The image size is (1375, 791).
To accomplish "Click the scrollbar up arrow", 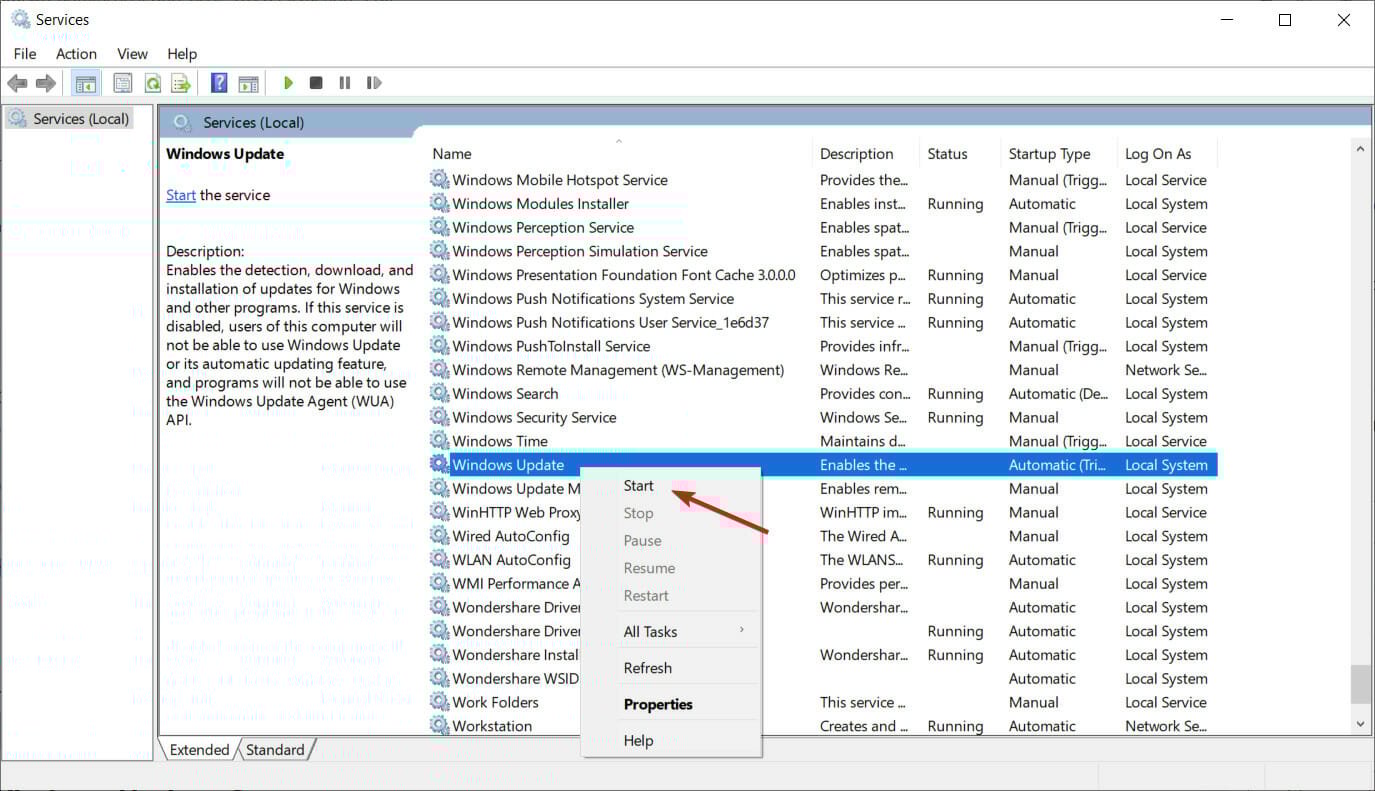I will pyautogui.click(x=1360, y=149).
